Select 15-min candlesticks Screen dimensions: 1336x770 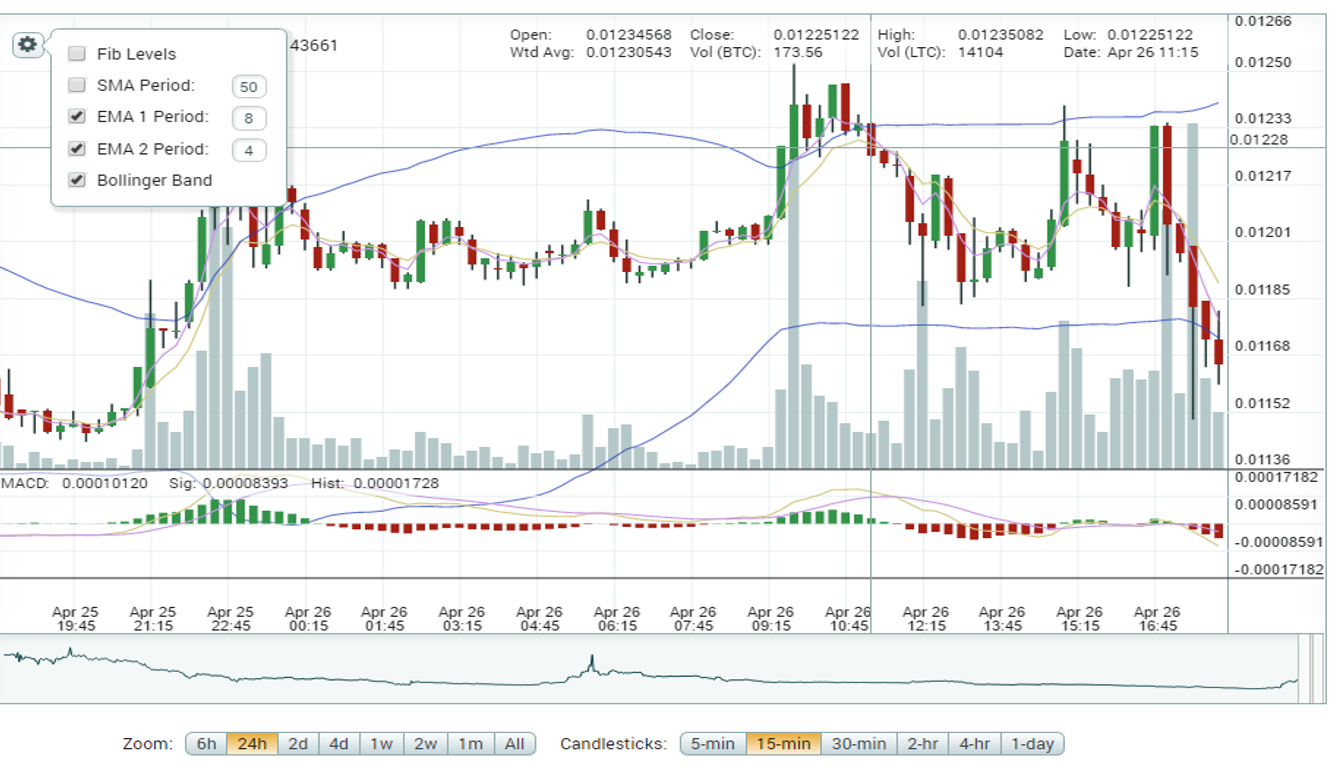click(x=783, y=744)
